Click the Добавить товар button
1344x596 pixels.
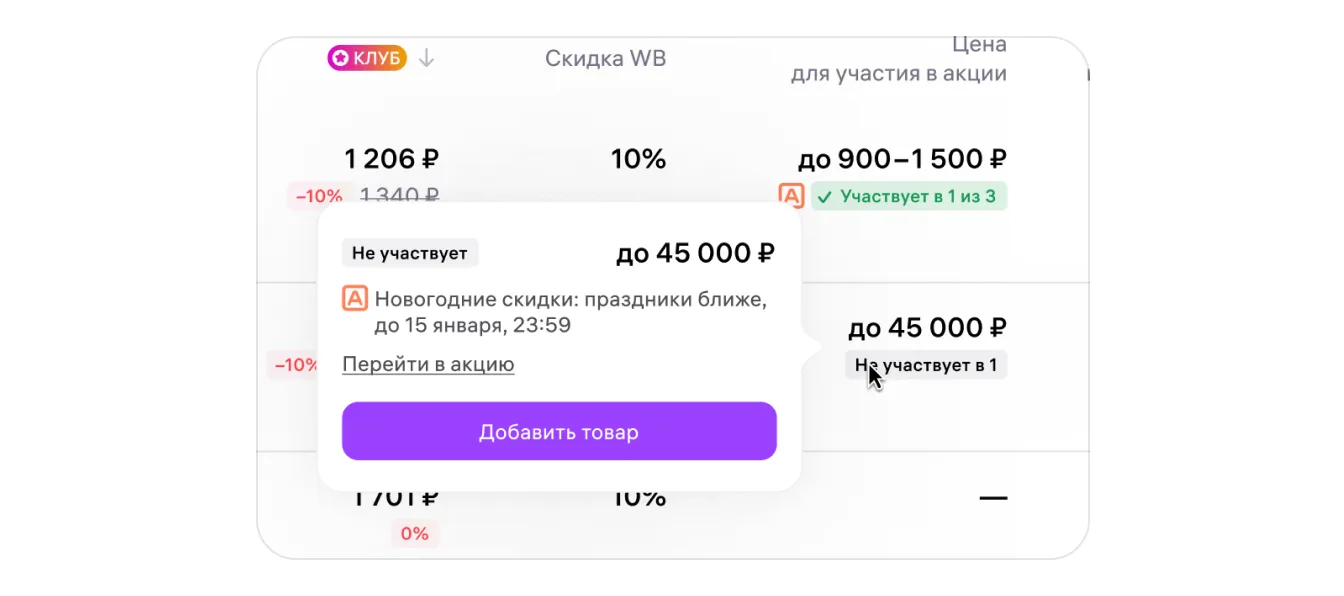click(x=559, y=431)
